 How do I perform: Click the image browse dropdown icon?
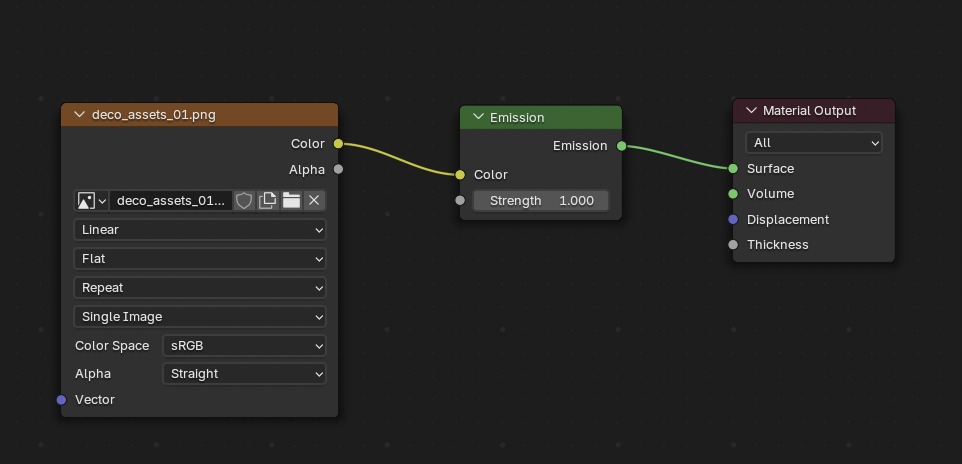pyautogui.click(x=91, y=201)
